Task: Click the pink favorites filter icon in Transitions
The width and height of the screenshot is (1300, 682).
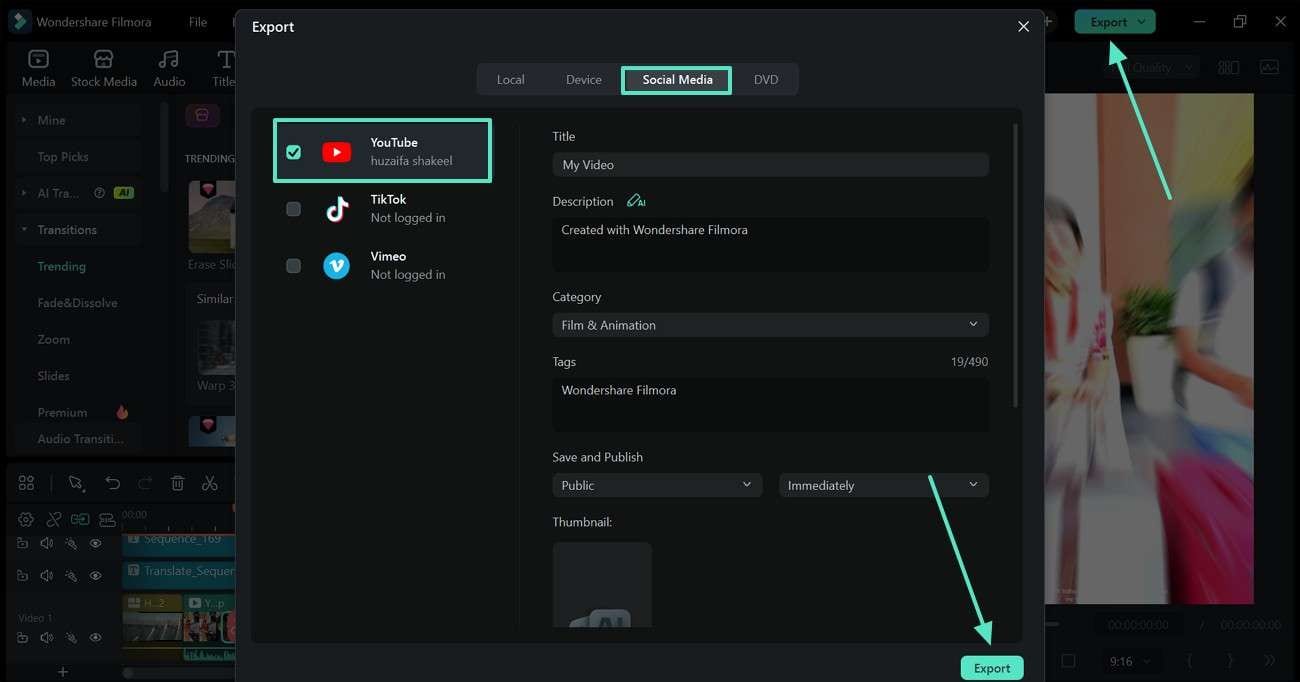Action: tap(202, 116)
